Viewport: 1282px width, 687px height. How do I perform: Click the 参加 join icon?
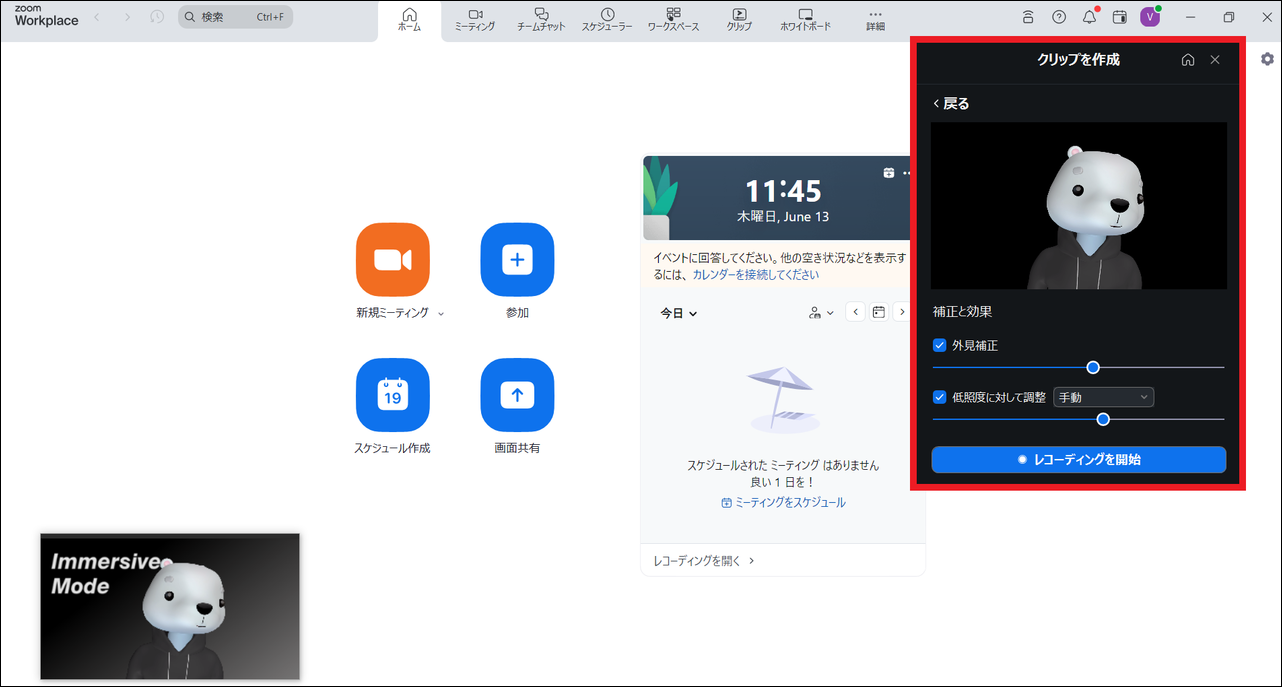[517, 260]
